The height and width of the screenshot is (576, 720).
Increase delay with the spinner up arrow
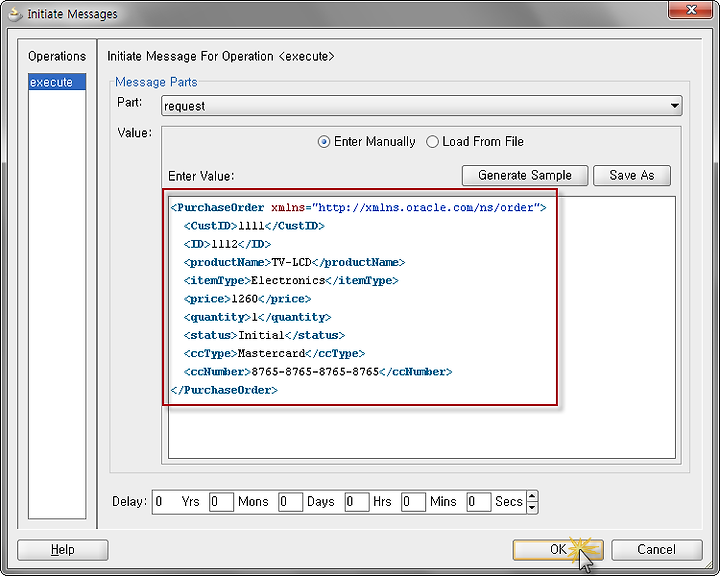tap(532, 497)
